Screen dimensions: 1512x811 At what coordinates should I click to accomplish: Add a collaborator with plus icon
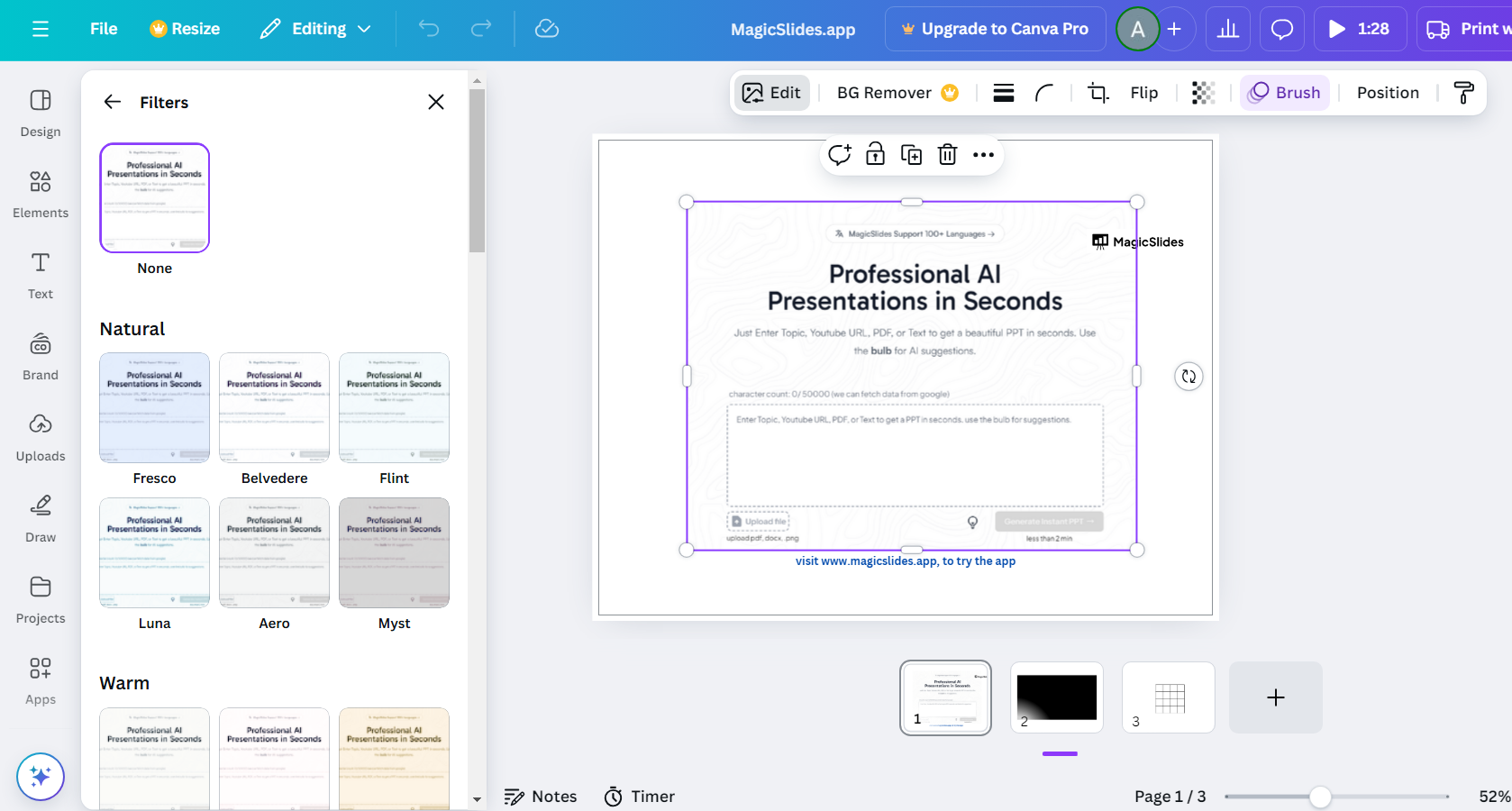coord(1174,29)
